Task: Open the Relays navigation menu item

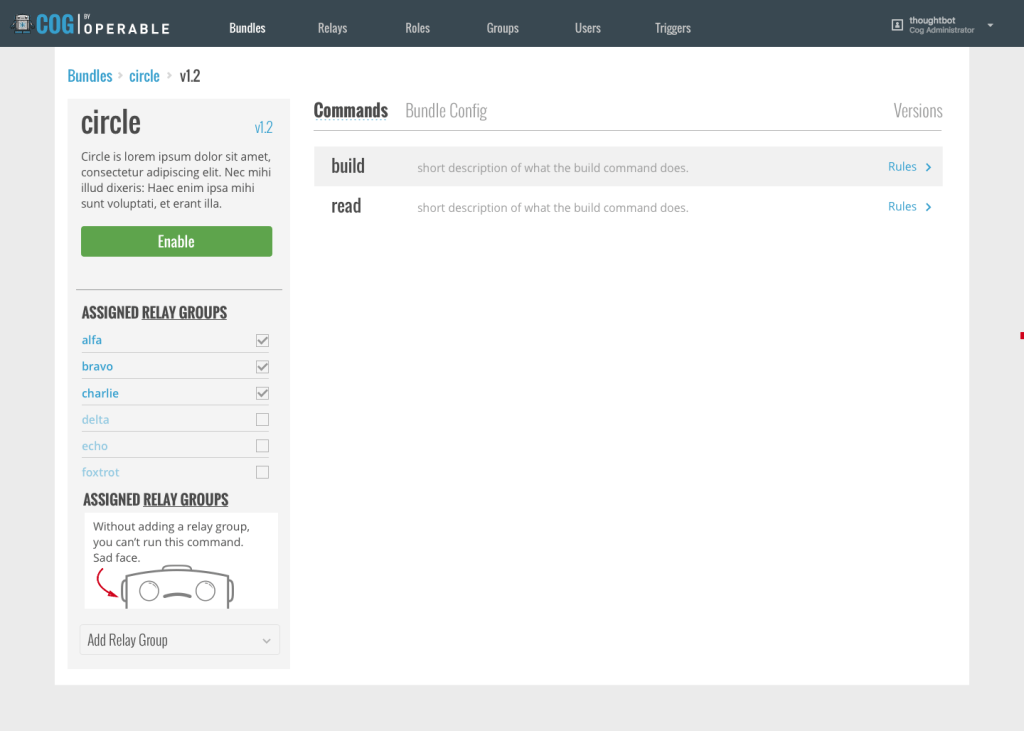Action: [x=332, y=28]
